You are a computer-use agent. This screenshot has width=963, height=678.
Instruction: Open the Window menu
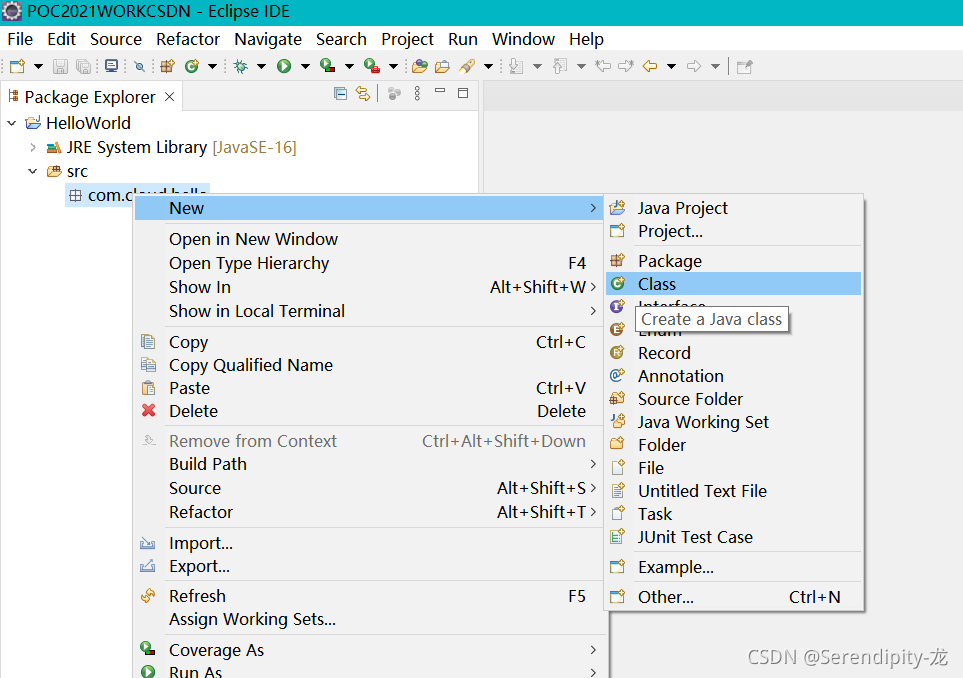(x=523, y=39)
